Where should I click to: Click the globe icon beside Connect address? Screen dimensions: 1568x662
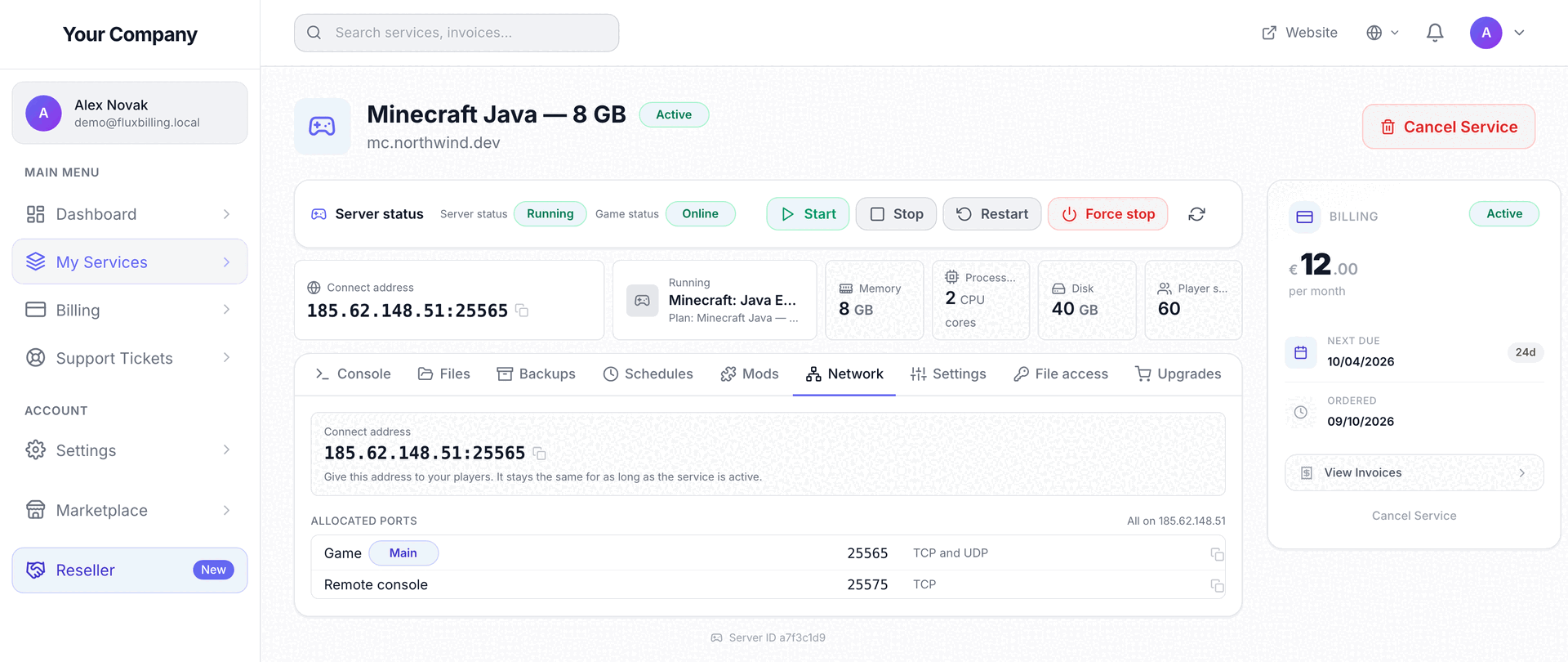(x=314, y=288)
